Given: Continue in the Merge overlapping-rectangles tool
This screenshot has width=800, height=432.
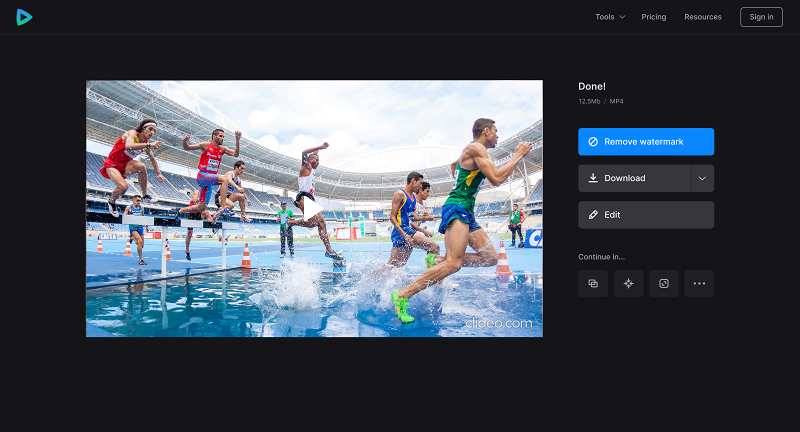Looking at the screenshot, I should 593,284.
